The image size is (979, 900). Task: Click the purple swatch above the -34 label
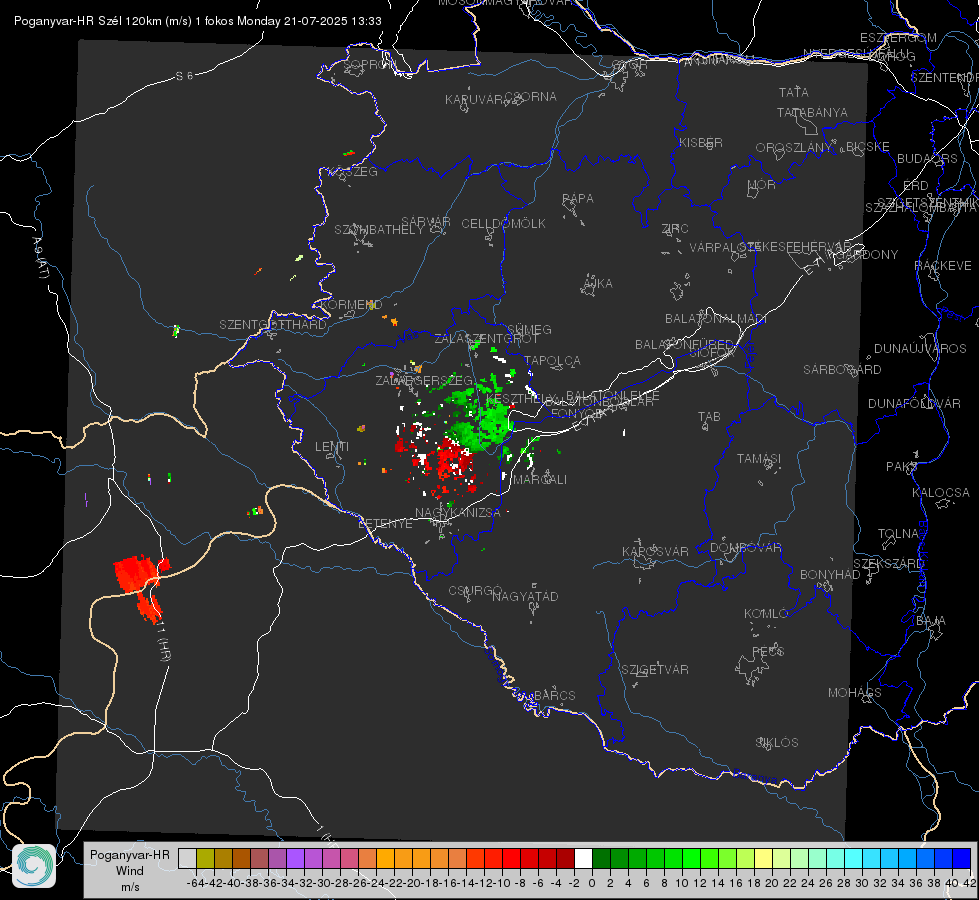(x=295, y=859)
